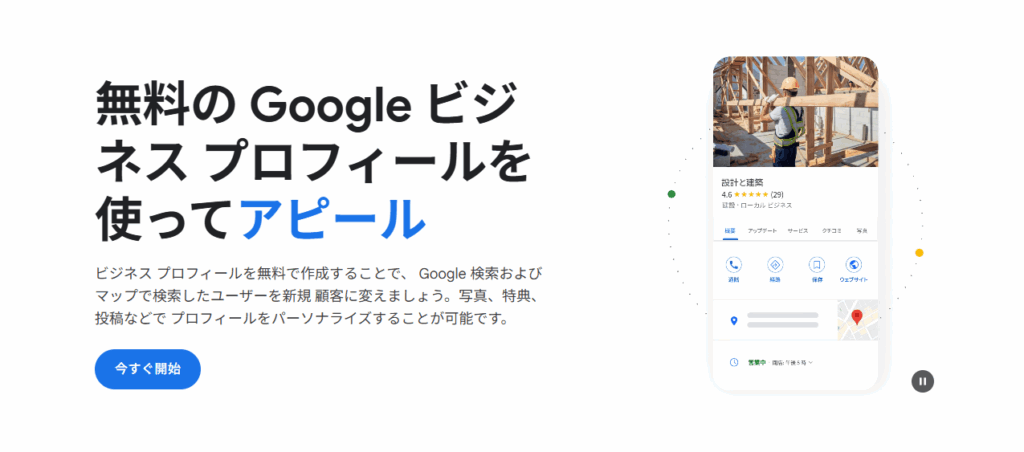The width and height of the screenshot is (1024, 452).
Task: Switch to the アップデート tab
Action: click(763, 231)
